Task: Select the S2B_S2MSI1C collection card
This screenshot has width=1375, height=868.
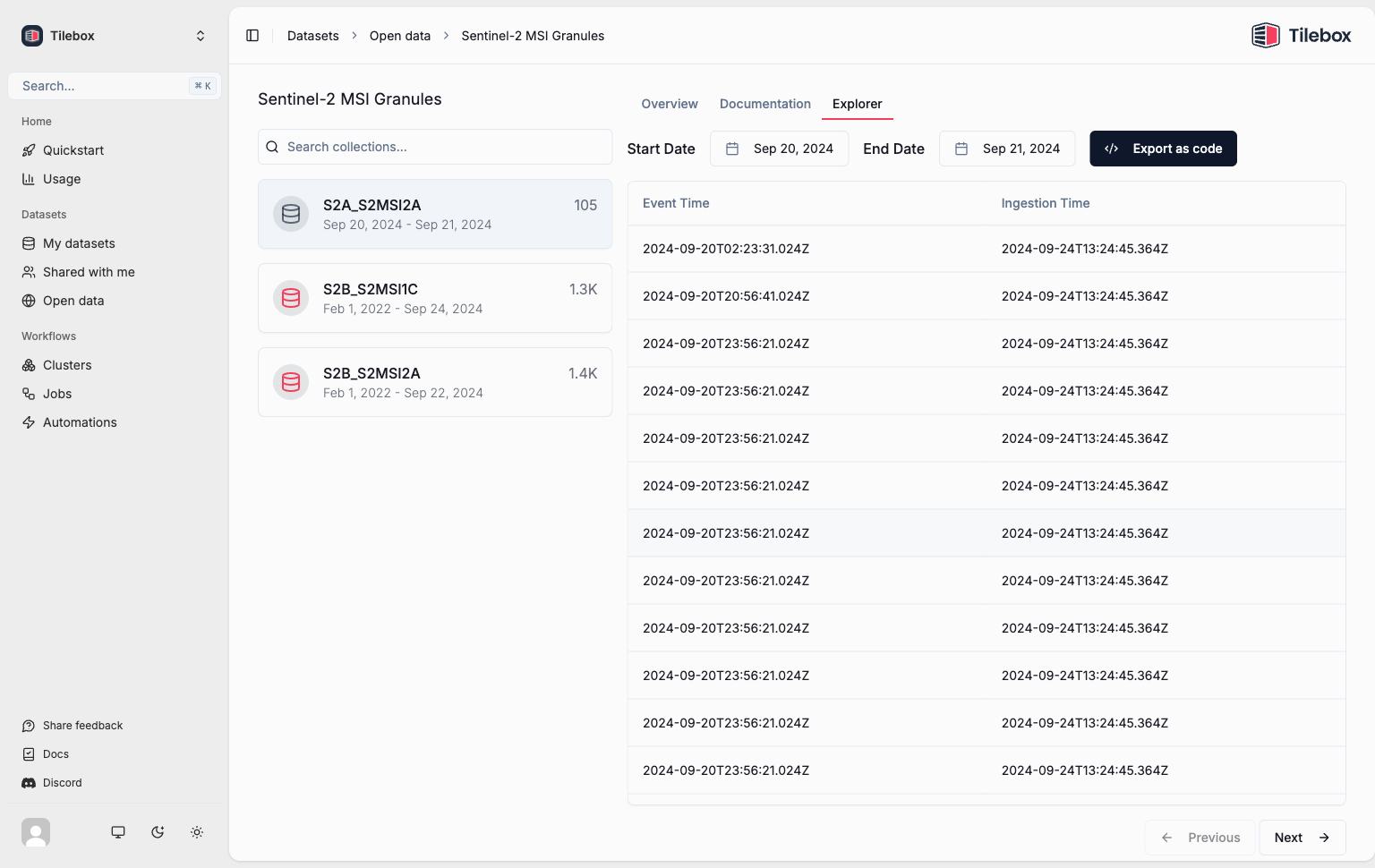Action: click(435, 298)
